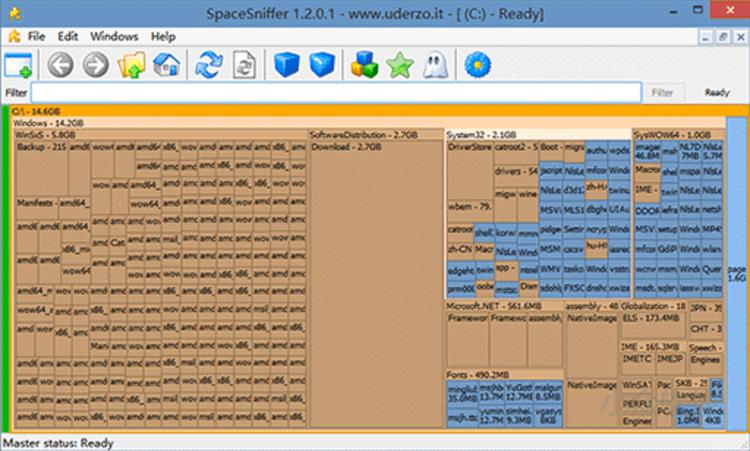Open the Edit menu
The height and width of the screenshot is (451, 750).
click(x=68, y=36)
